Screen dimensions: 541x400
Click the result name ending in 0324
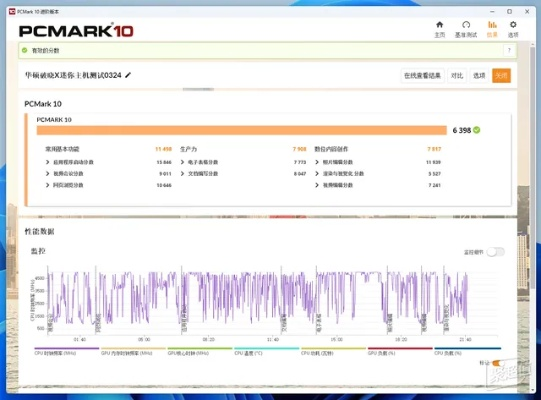click(x=73, y=75)
